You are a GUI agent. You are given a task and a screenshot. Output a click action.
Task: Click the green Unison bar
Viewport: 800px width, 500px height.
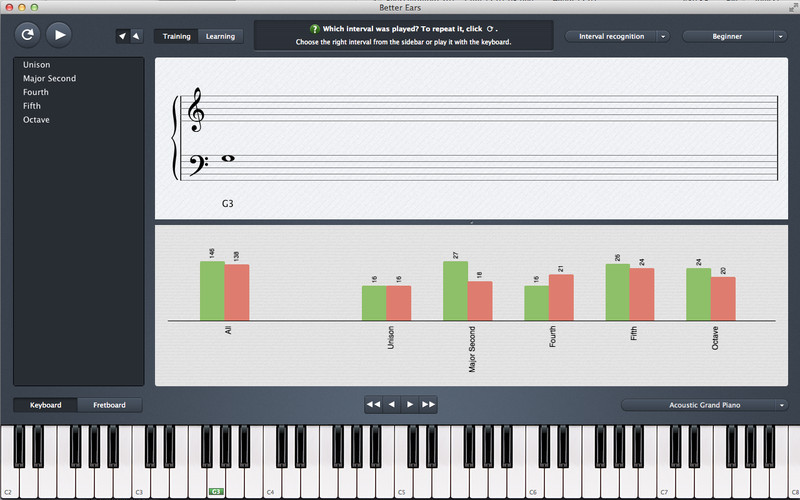pyautogui.click(x=374, y=303)
